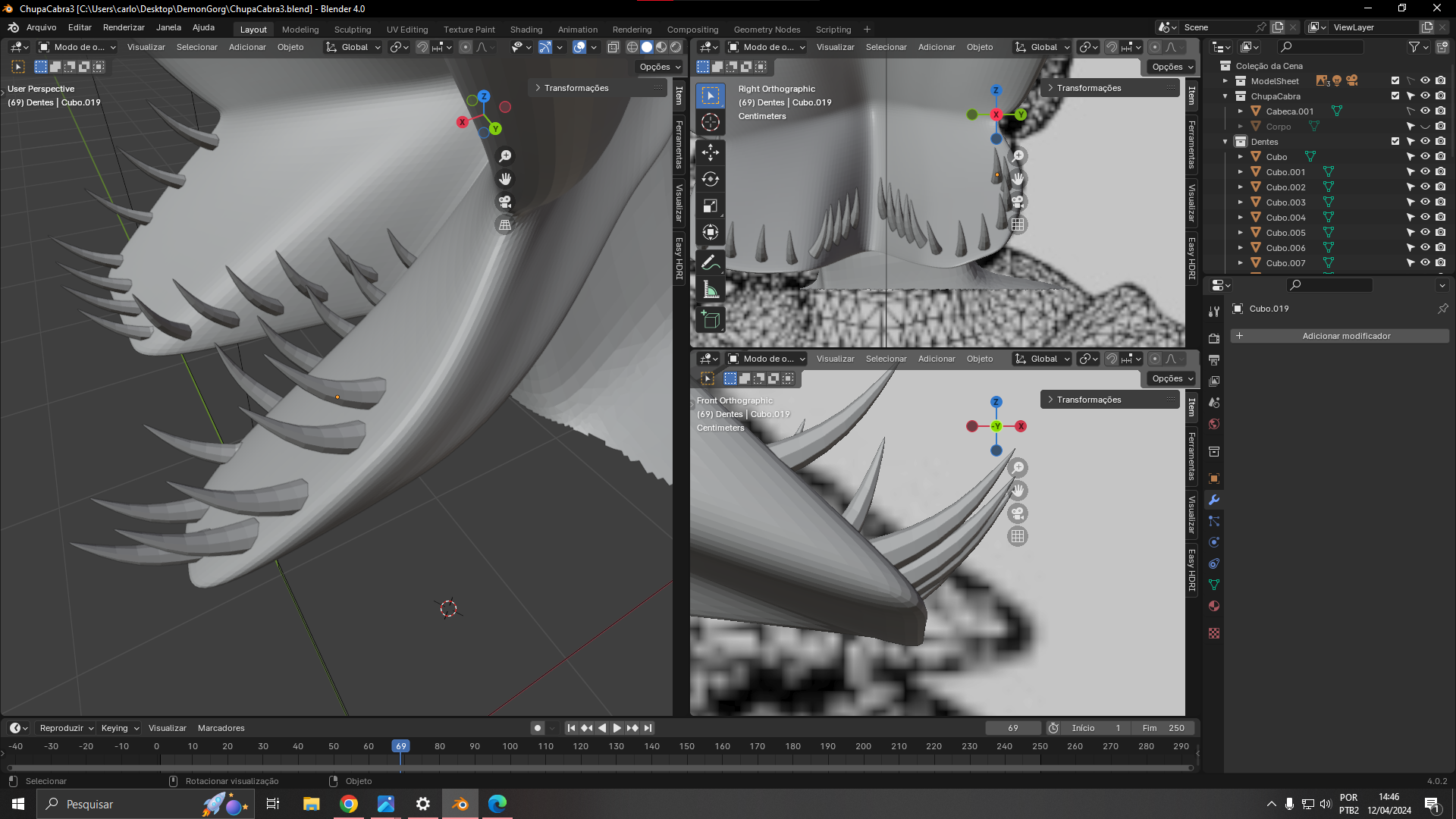Open the Modifiers wrench properties tab
This screenshot has width=1456, height=819.
pos(1214,500)
